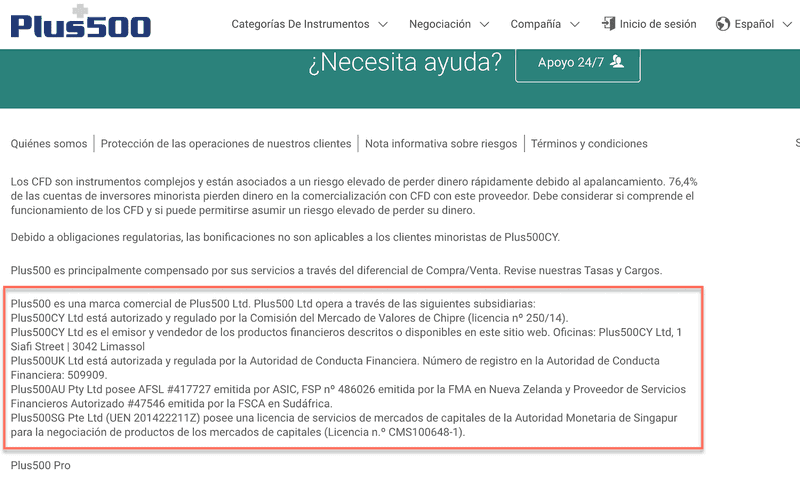Screen dimensions: 800x485
Task: Click the Autorizado #47546 text
Action: [117, 403]
